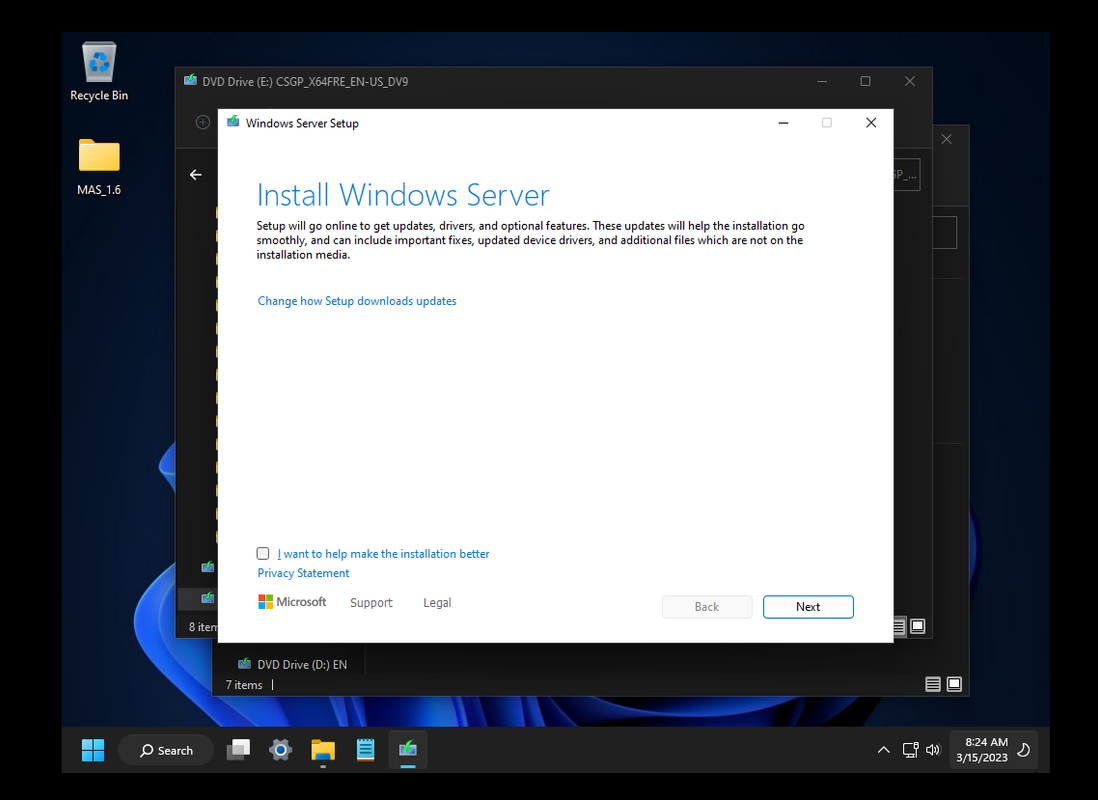Switch to large icons view in 7 items window

point(954,684)
